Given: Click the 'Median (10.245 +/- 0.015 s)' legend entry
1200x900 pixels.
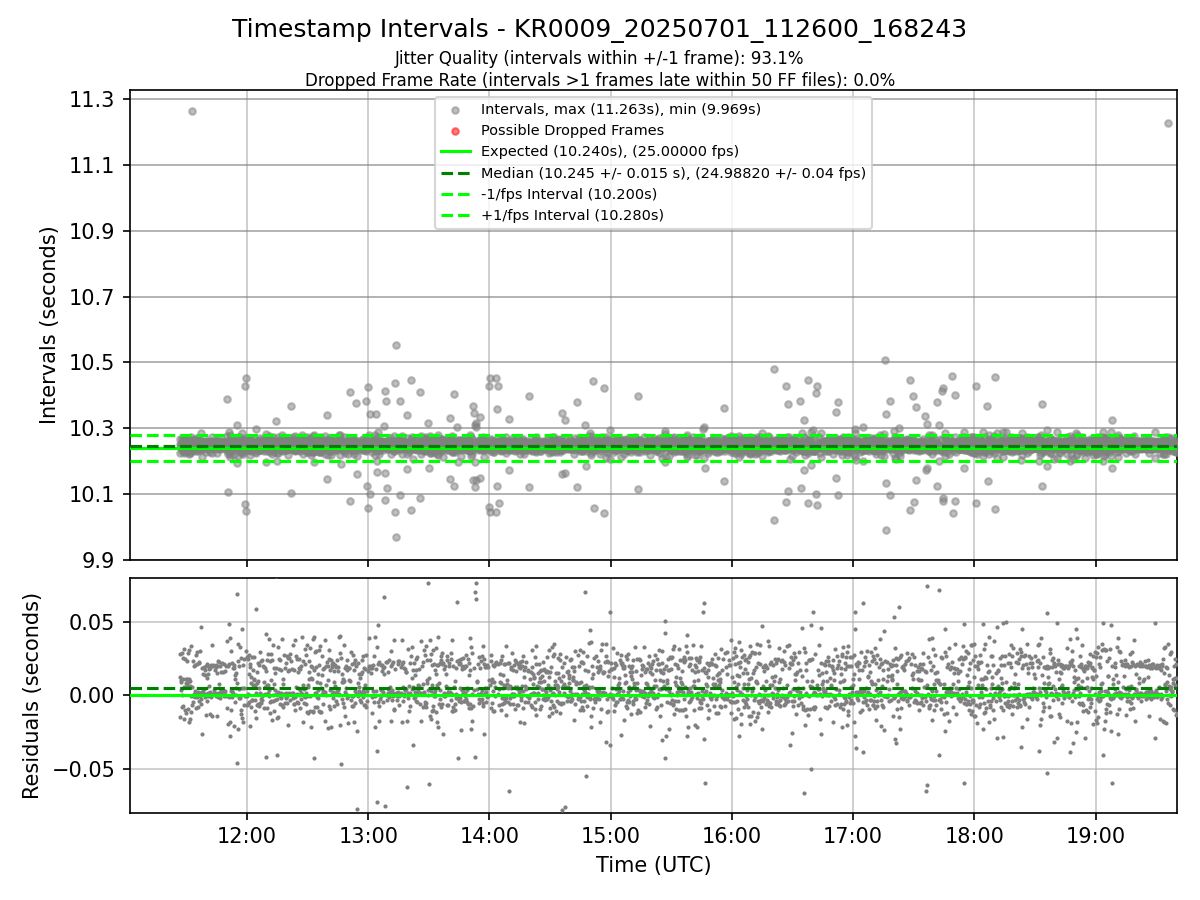Looking at the screenshot, I should (x=673, y=172).
